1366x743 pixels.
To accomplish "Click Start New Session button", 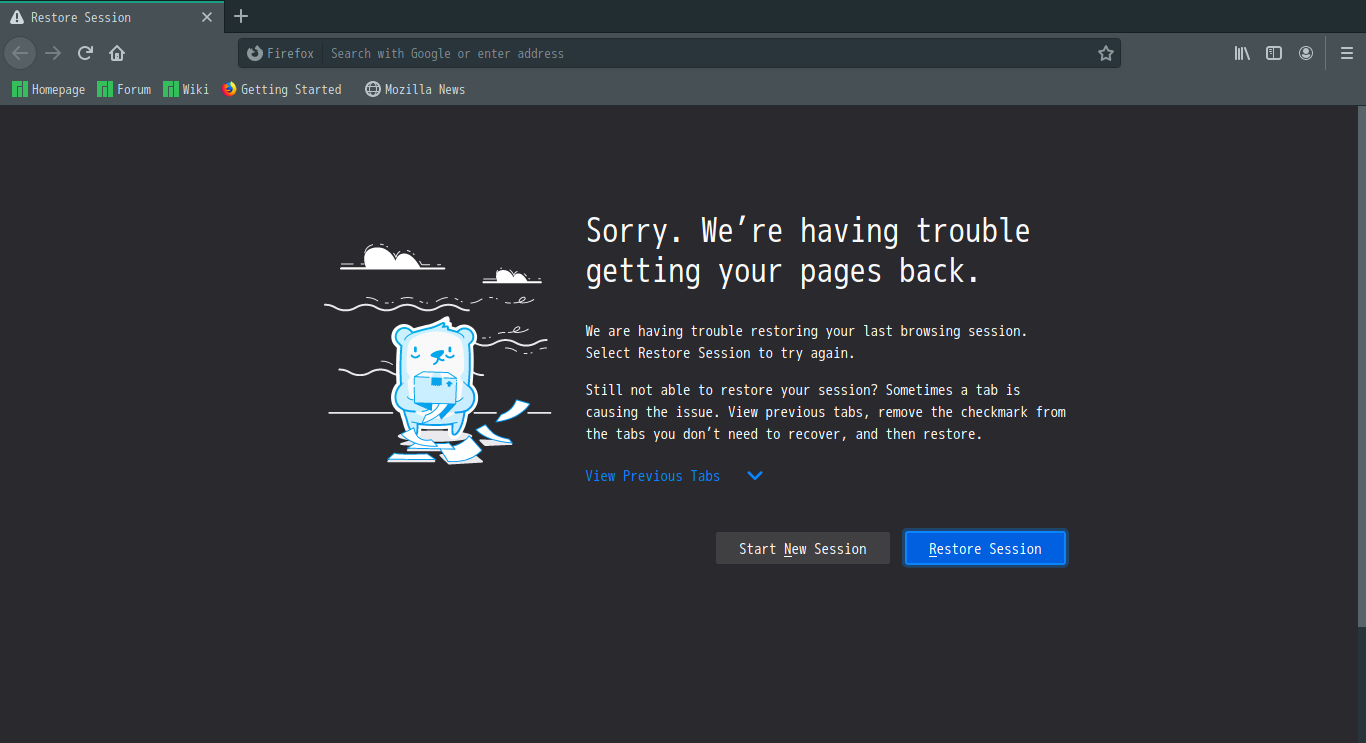I will tap(803, 548).
